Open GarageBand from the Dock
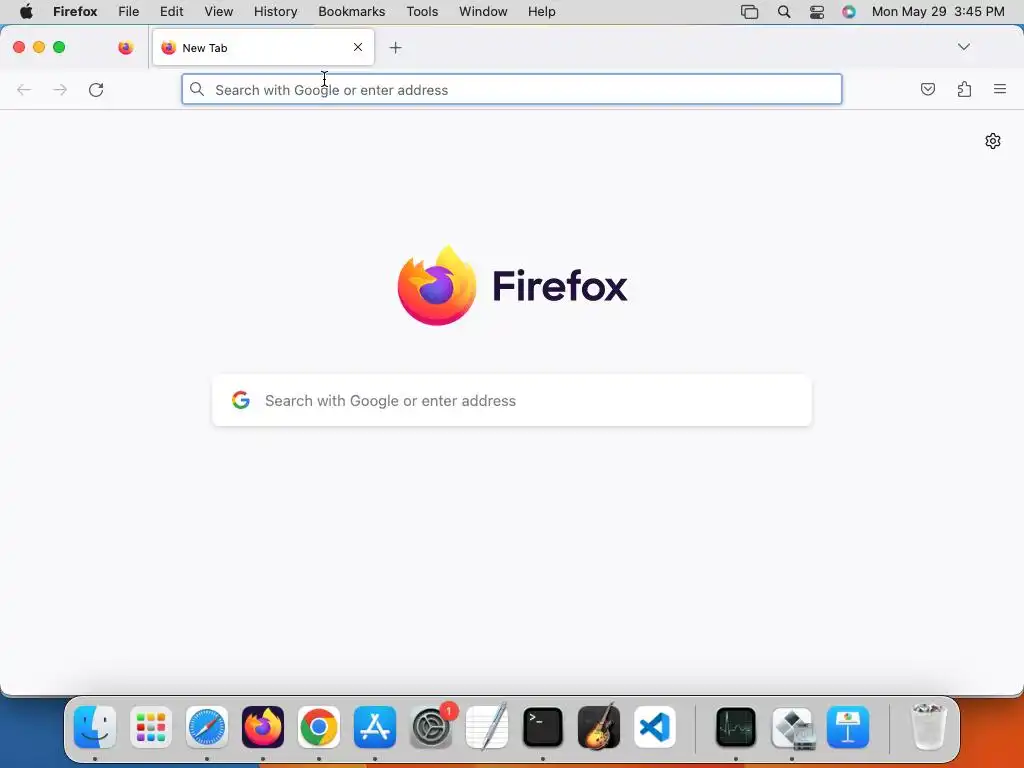Image resolution: width=1024 pixels, height=768 pixels. (599, 727)
